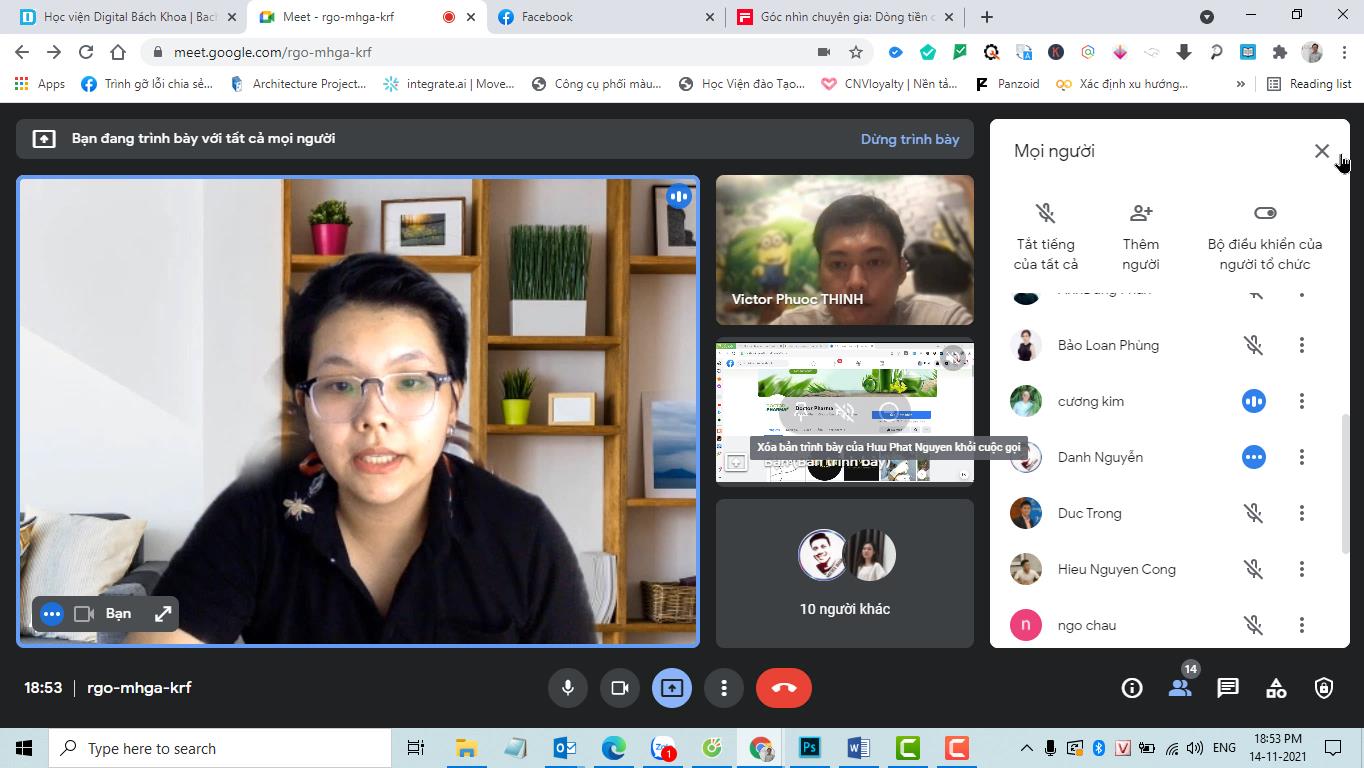Open the meeting details info icon
The width and height of the screenshot is (1364, 768).
pyautogui.click(x=1132, y=688)
